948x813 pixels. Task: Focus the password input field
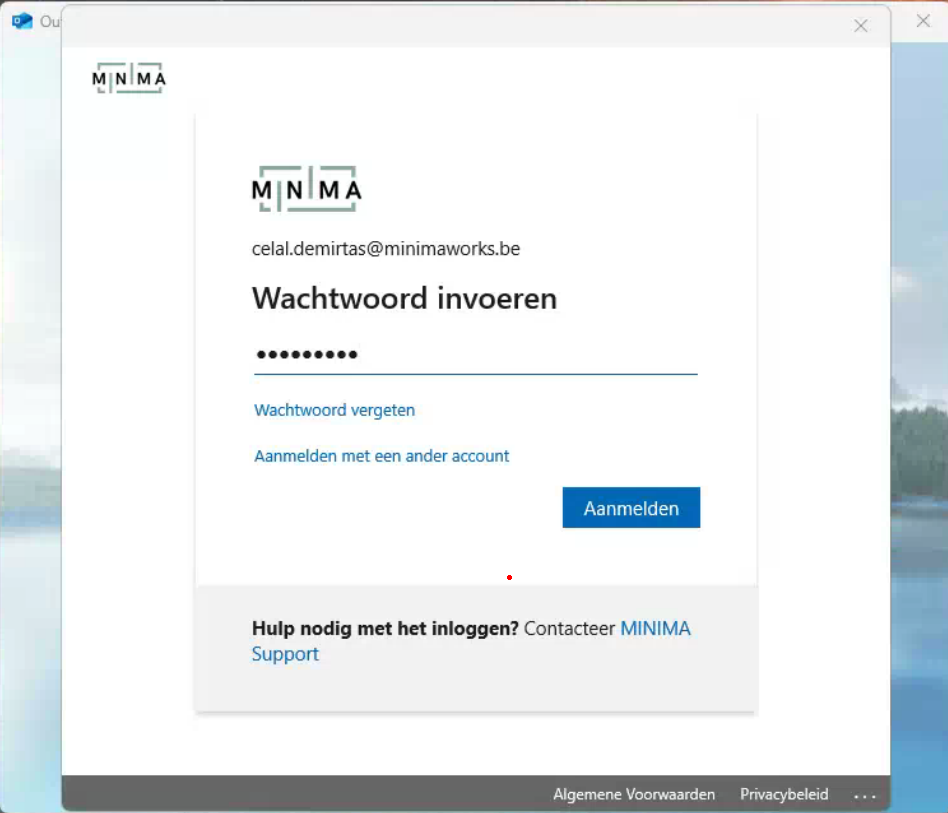[x=476, y=354]
